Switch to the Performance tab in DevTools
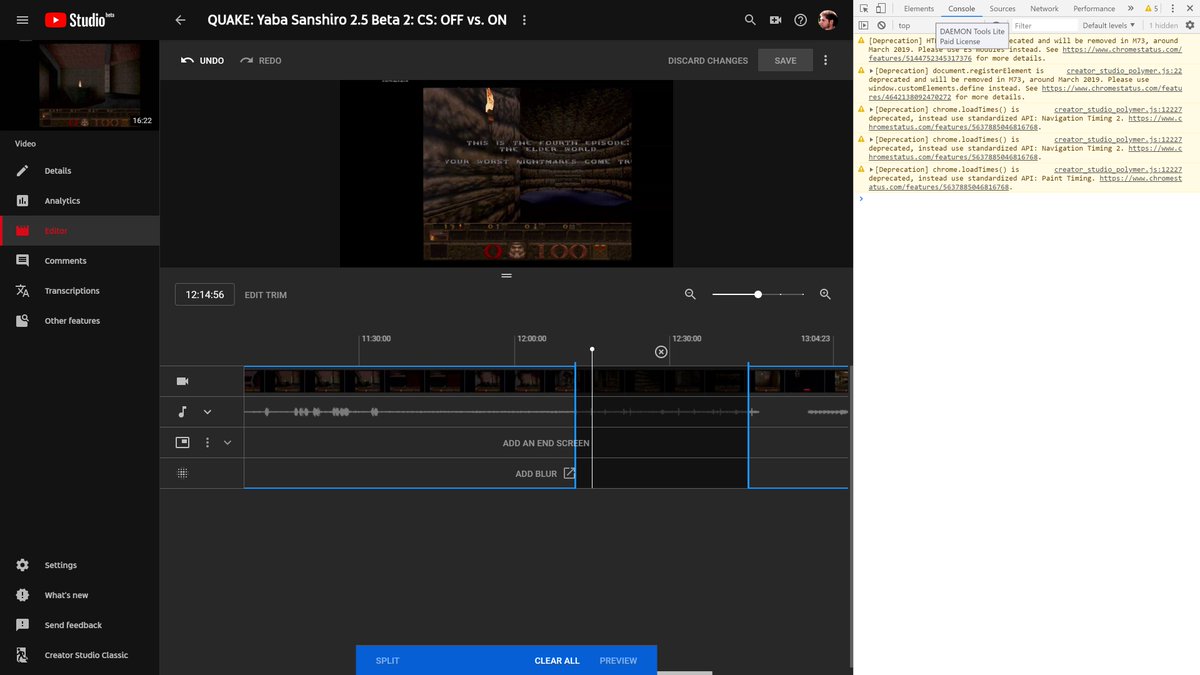 tap(1094, 8)
